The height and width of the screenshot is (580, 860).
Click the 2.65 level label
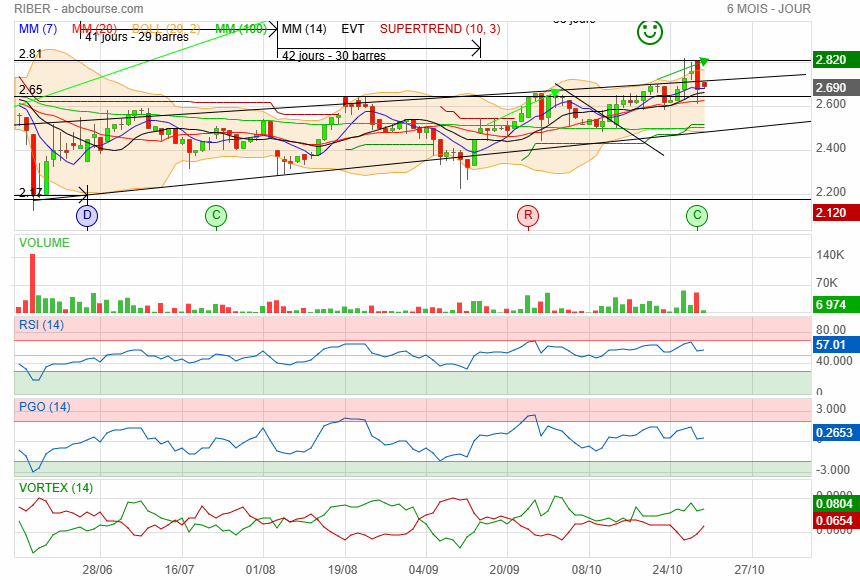[30, 90]
